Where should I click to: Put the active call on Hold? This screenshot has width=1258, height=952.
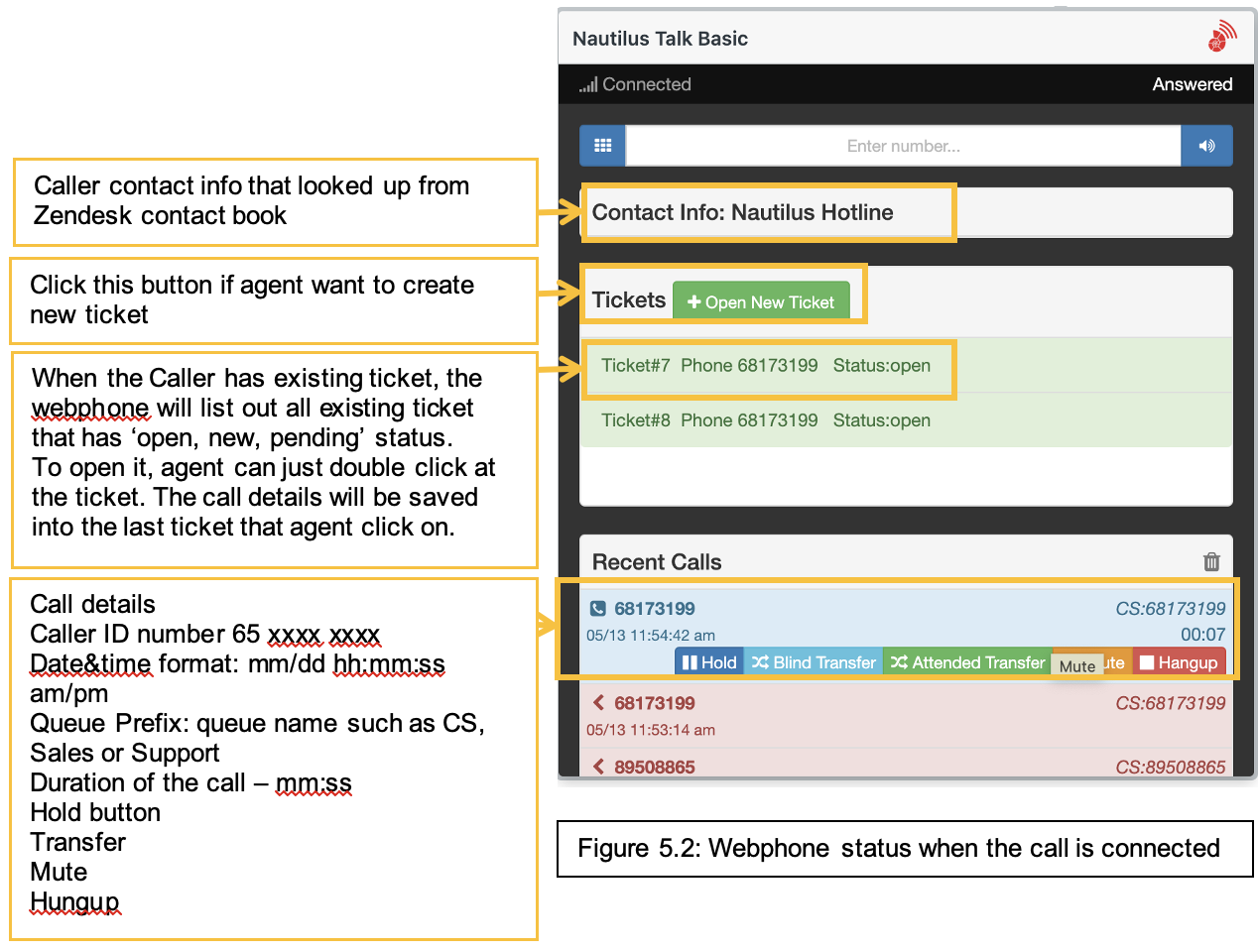(x=709, y=662)
